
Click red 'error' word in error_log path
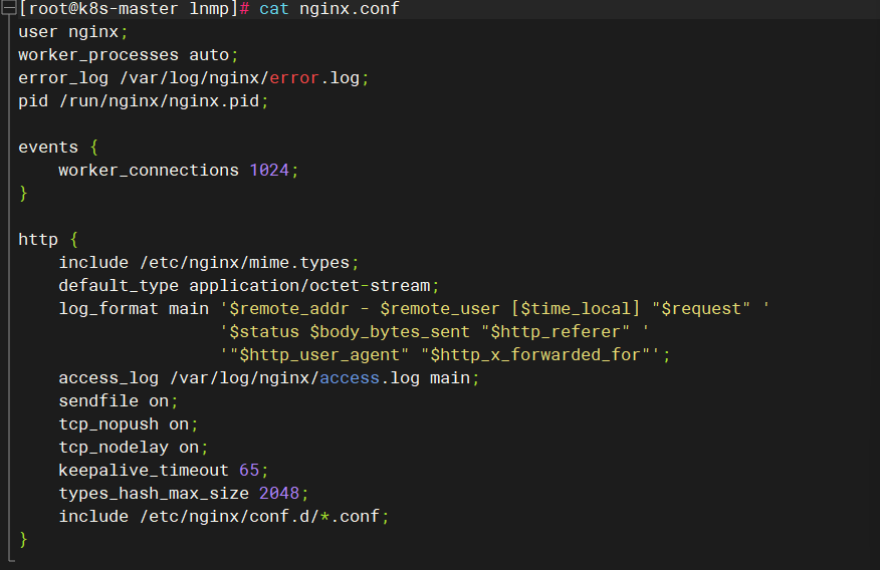coord(294,78)
